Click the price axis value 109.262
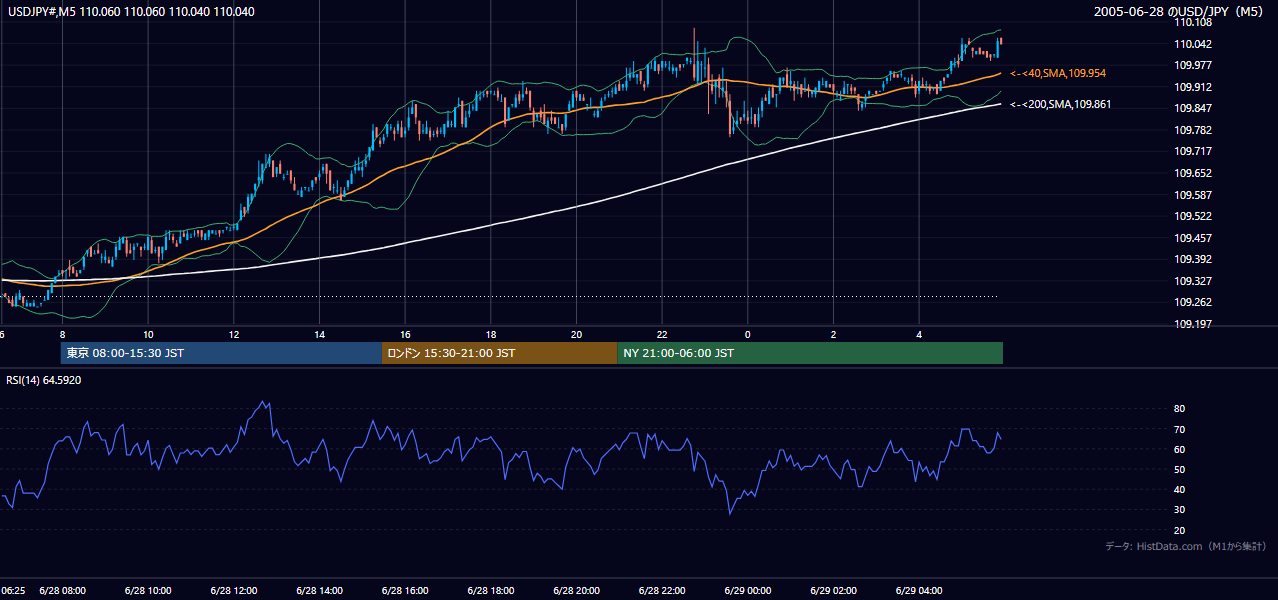 [x=1194, y=303]
